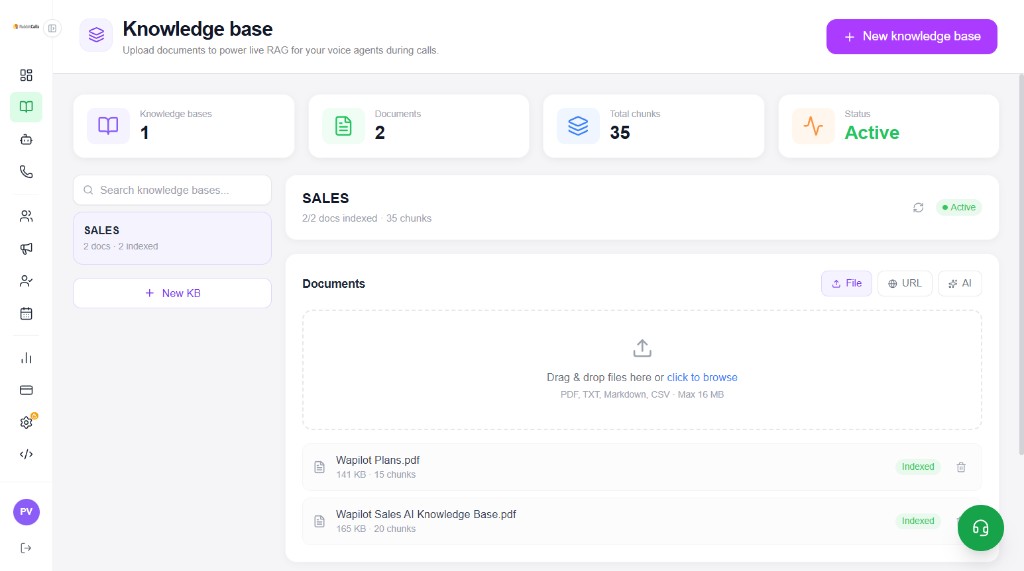Select the knowledge base book icon in sidebar
Image resolution: width=1024 pixels, height=571 pixels.
[x=26, y=106]
